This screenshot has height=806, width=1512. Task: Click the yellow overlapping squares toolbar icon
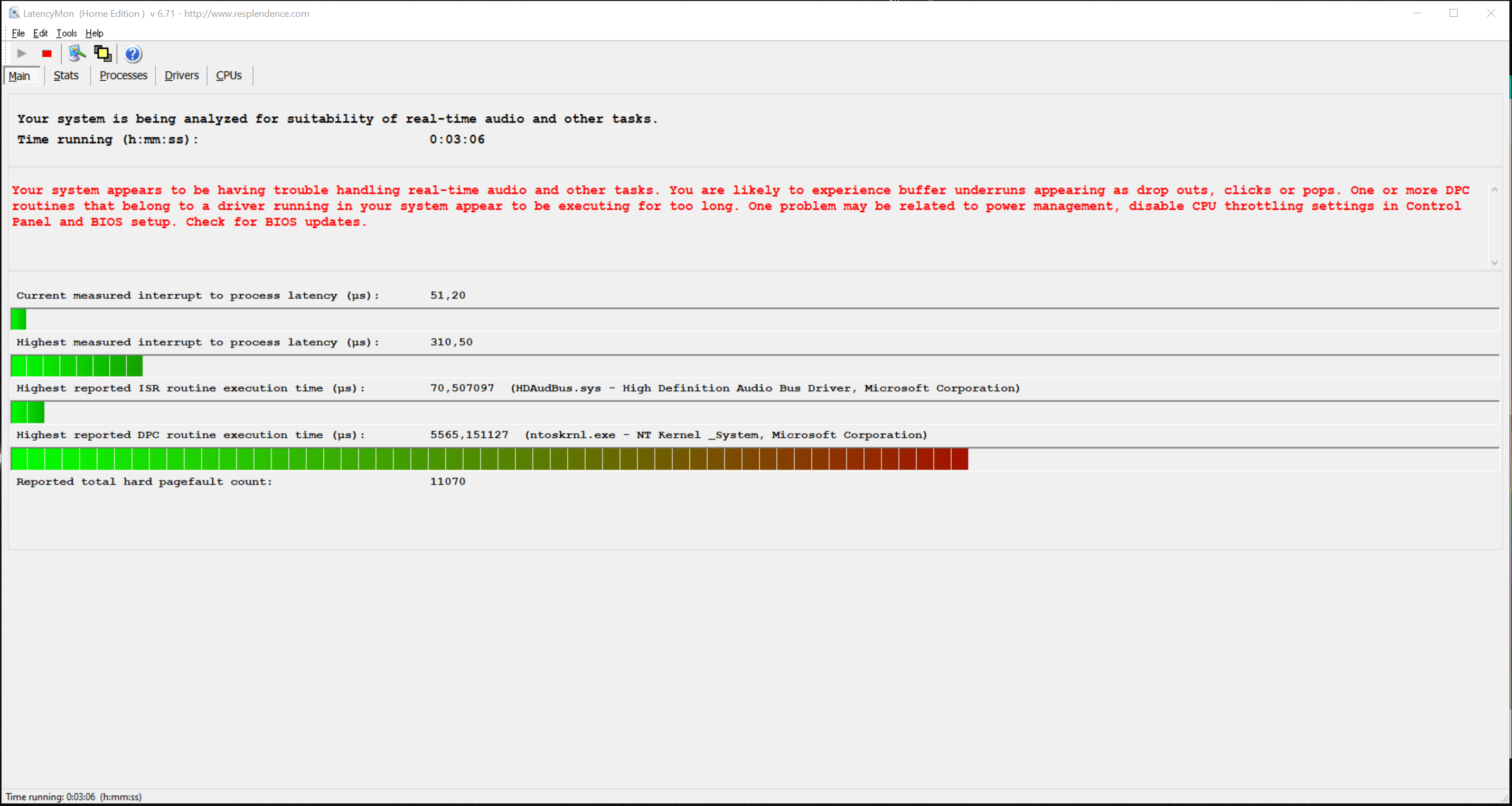coord(102,53)
